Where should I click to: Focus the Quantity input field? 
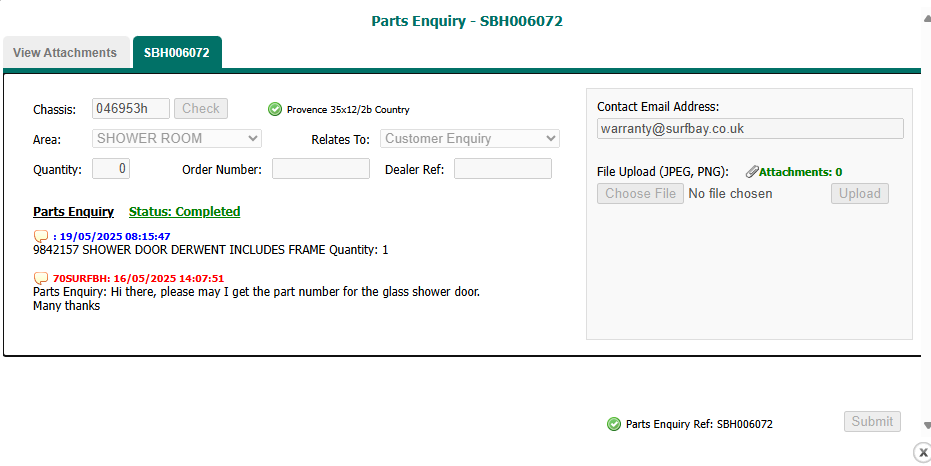tap(111, 169)
